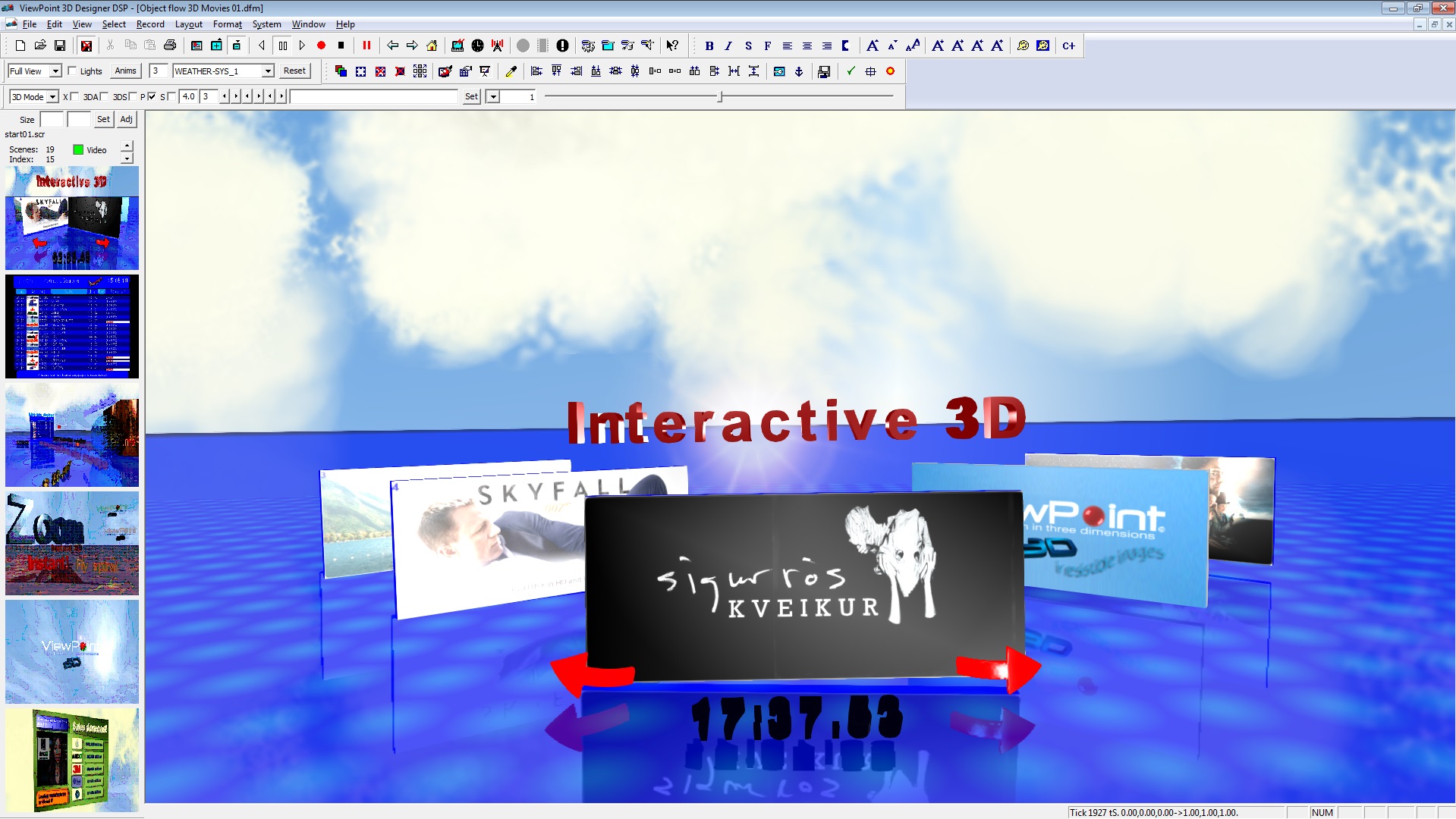Click the slider handle in third toolbar
This screenshot has height=819, width=1456.
pyautogui.click(x=720, y=97)
